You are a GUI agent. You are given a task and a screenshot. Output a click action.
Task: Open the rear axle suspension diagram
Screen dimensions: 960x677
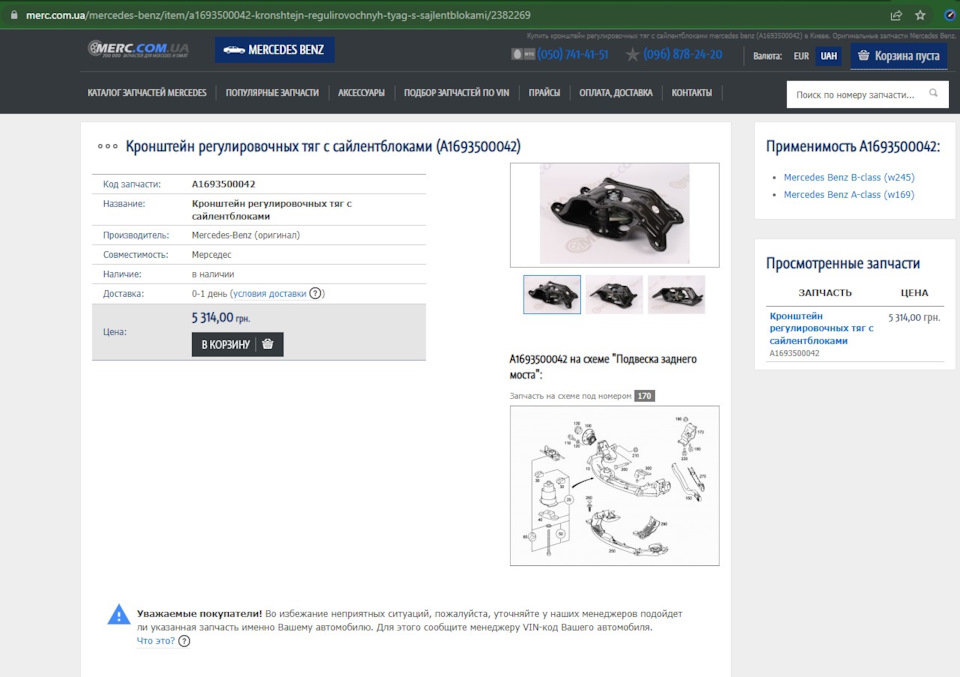(x=614, y=485)
